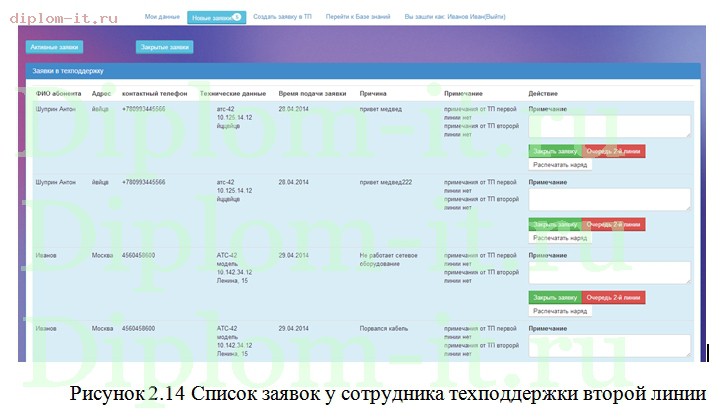
Task: Close the Не работает сетевое оборудование request
Action: [x=555, y=298]
